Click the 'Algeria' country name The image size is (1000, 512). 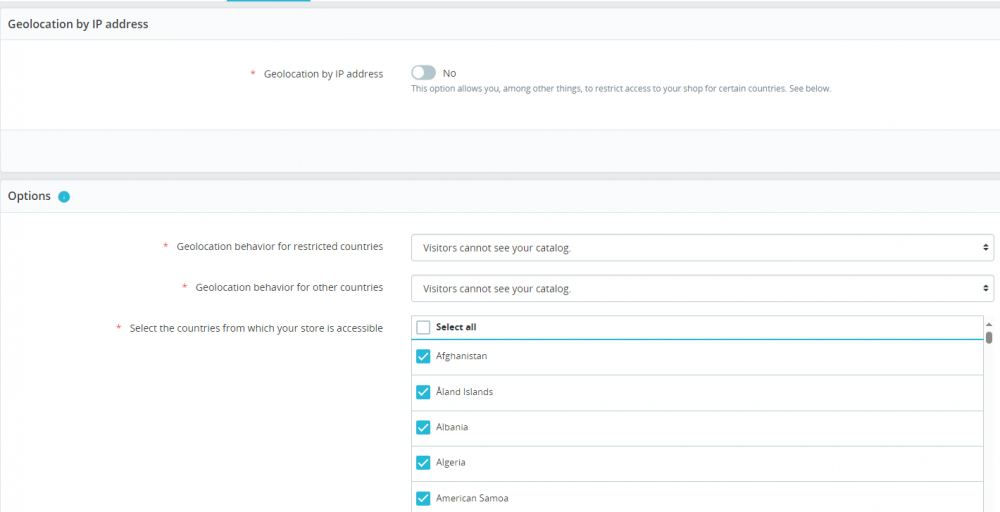(x=450, y=462)
